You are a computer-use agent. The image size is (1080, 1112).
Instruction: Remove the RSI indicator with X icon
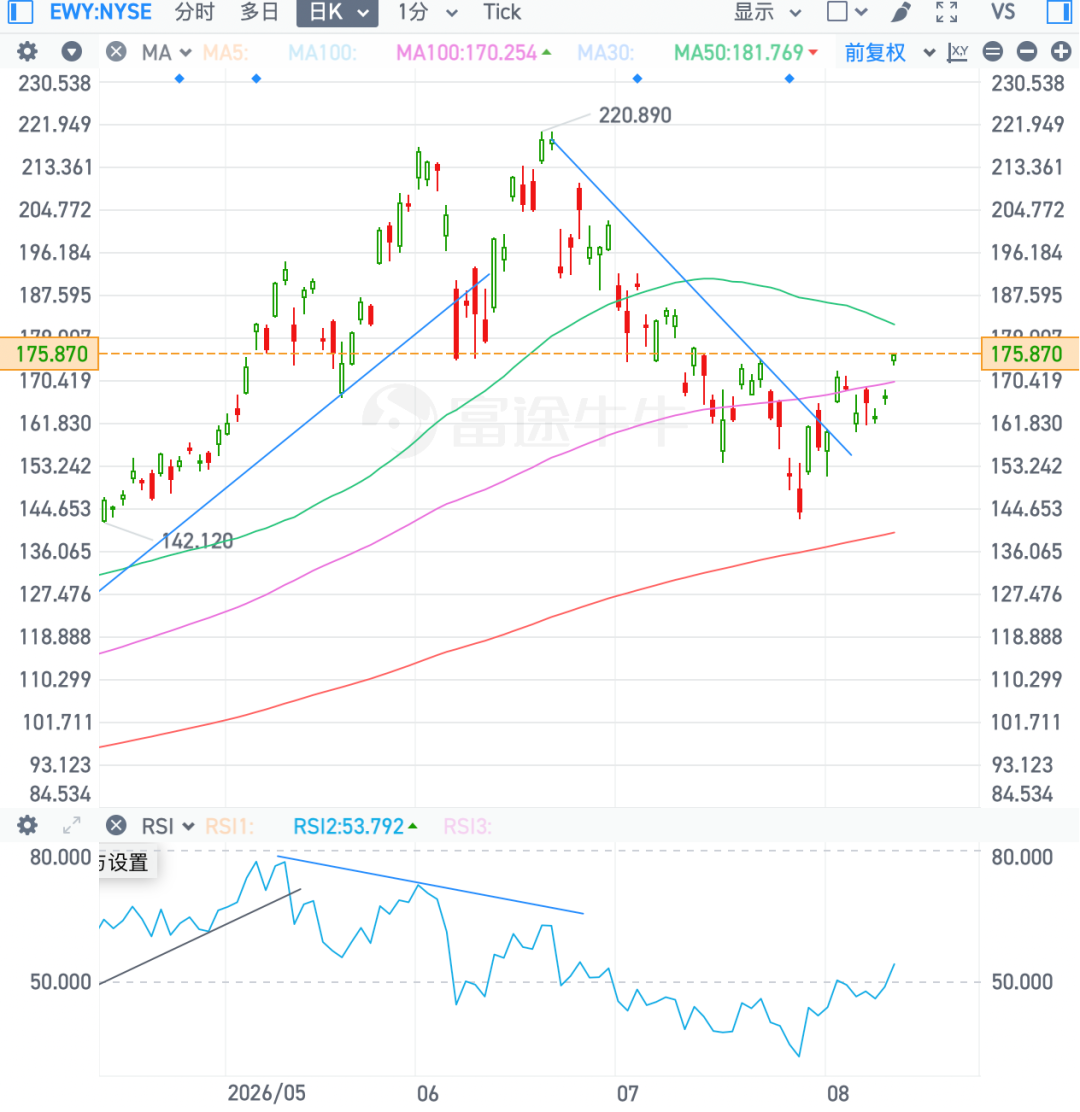[x=116, y=825]
